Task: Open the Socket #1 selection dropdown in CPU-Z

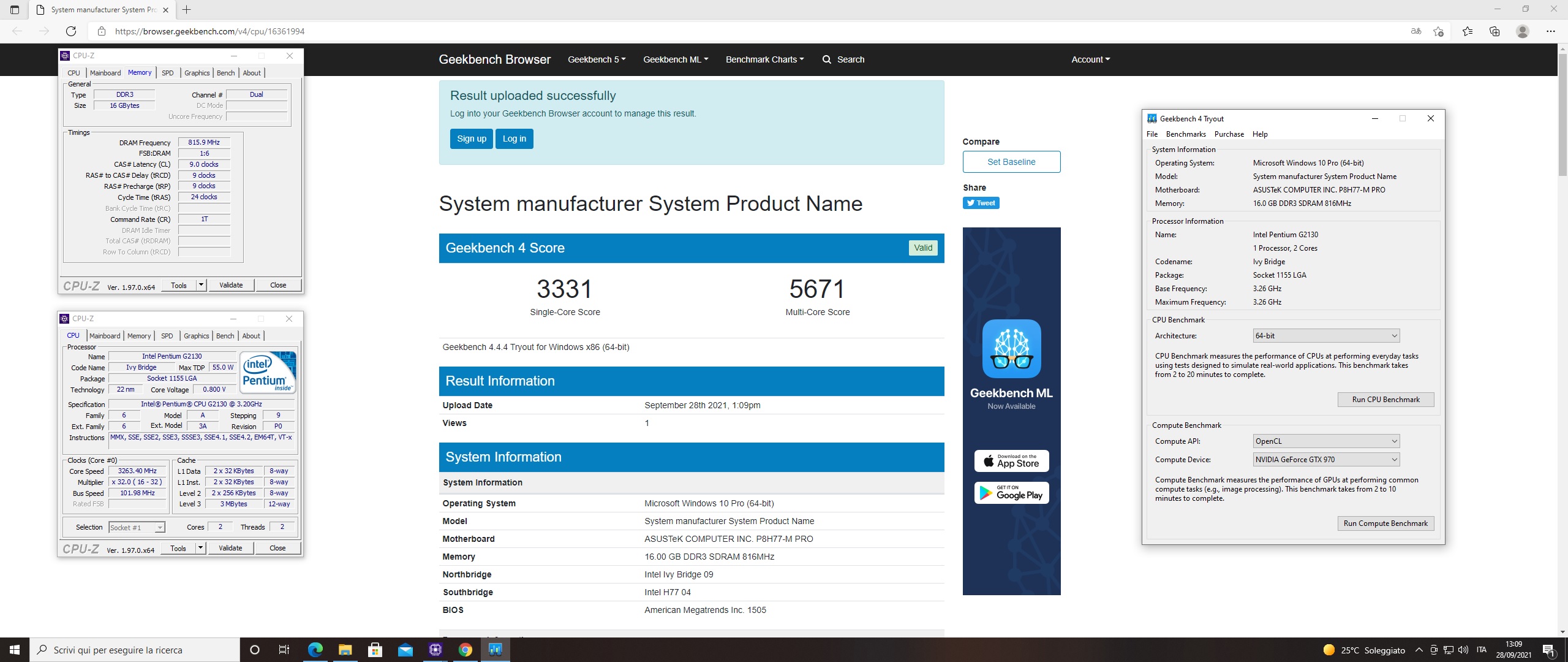Action: click(137, 528)
